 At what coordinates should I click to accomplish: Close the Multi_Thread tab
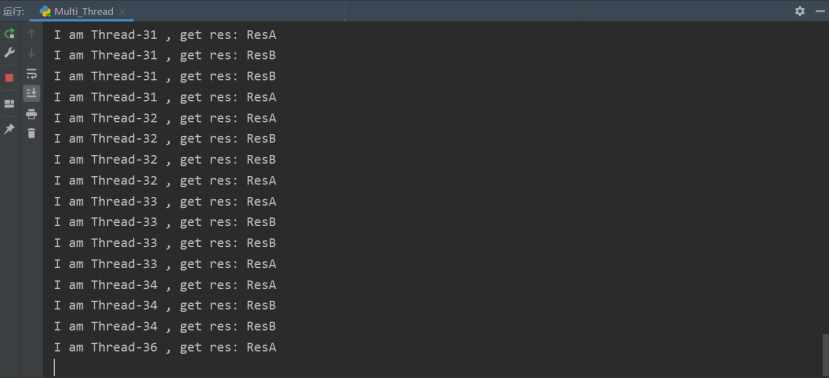[122, 12]
